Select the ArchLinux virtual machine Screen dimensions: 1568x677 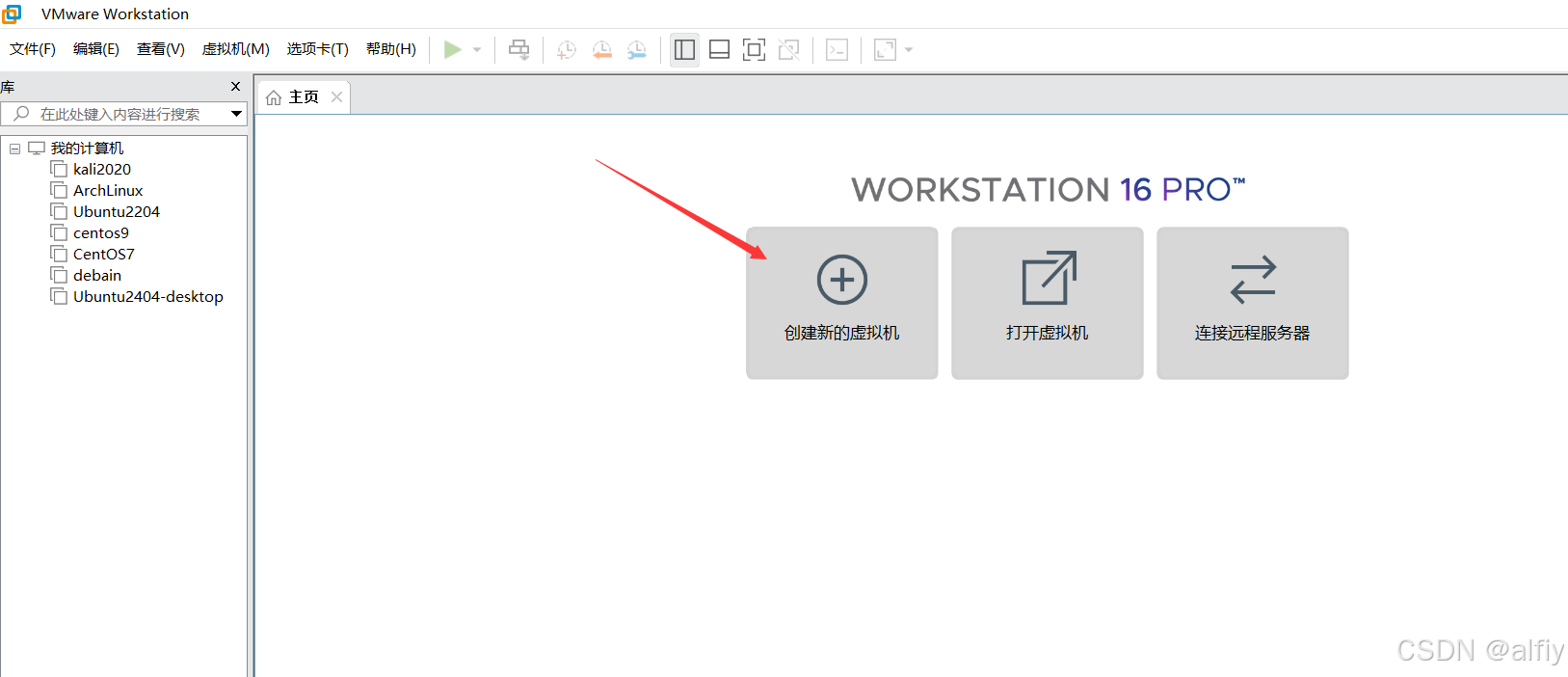(x=108, y=191)
